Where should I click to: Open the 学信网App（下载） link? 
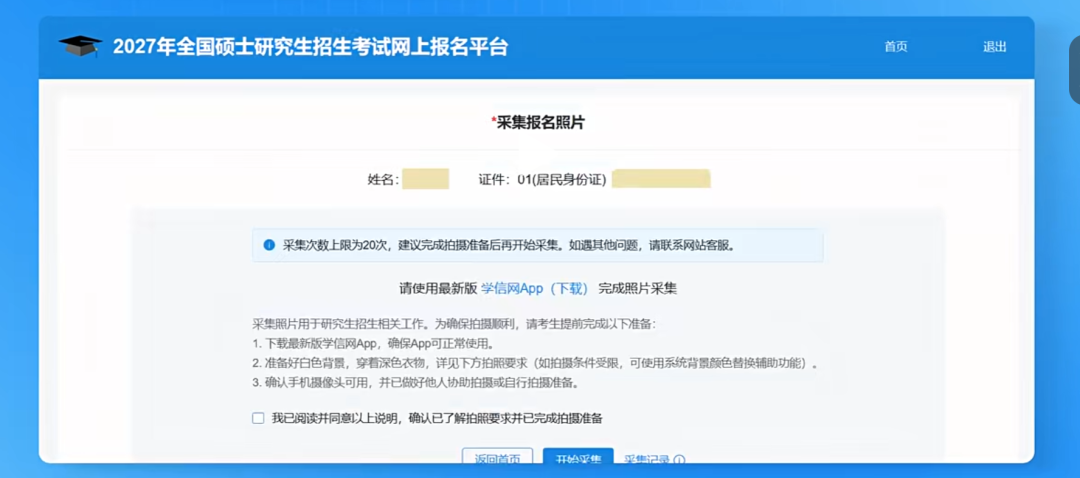(534, 289)
